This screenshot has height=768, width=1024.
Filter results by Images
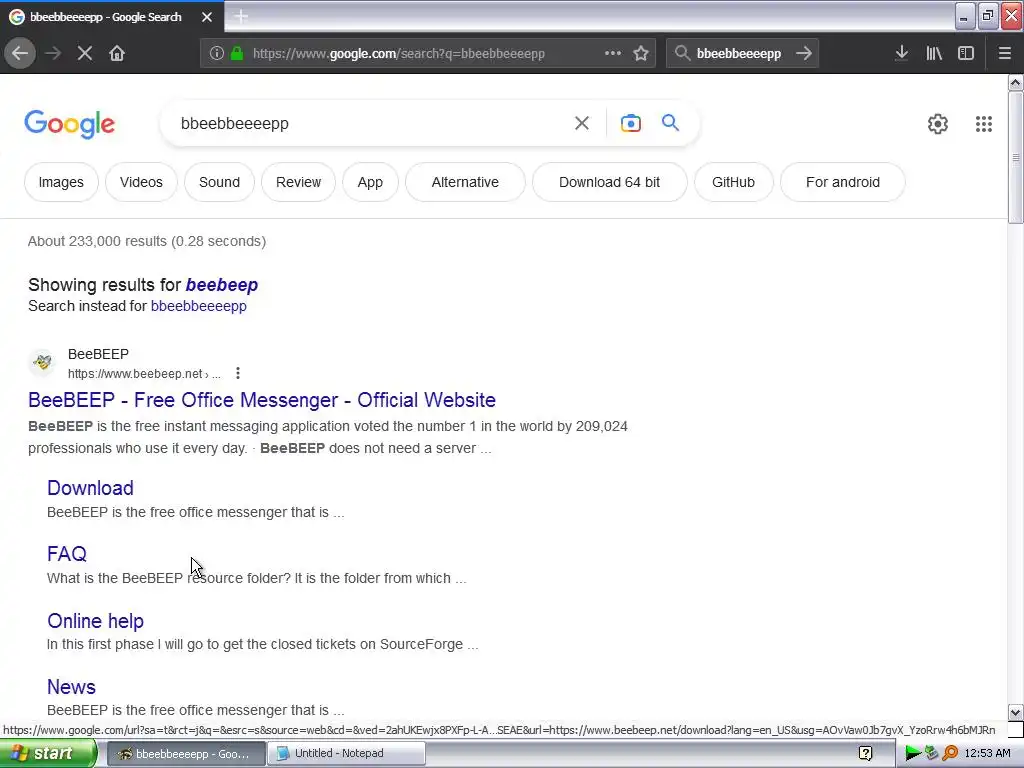pos(61,182)
